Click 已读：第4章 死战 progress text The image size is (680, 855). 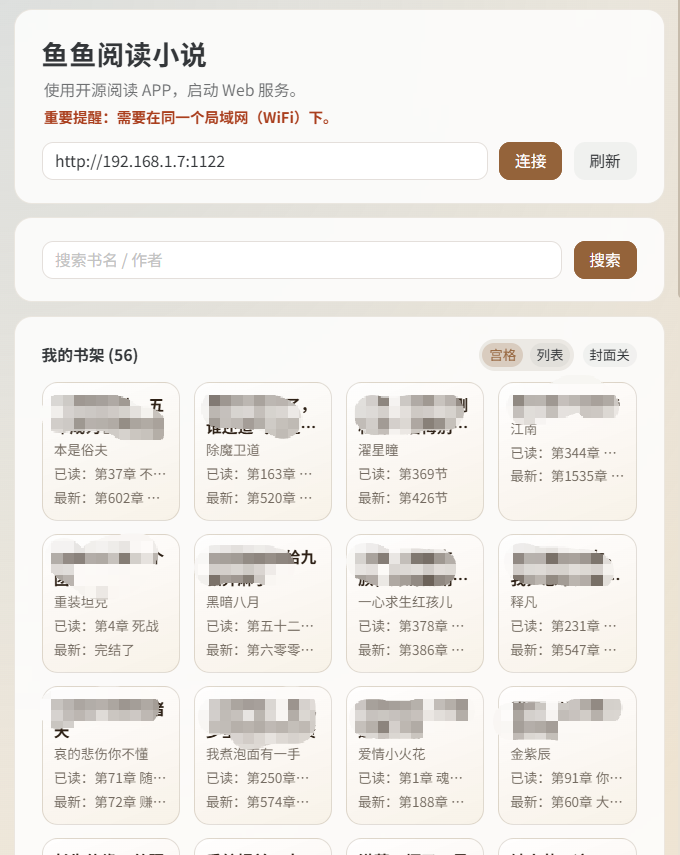pyautogui.click(x=106, y=626)
